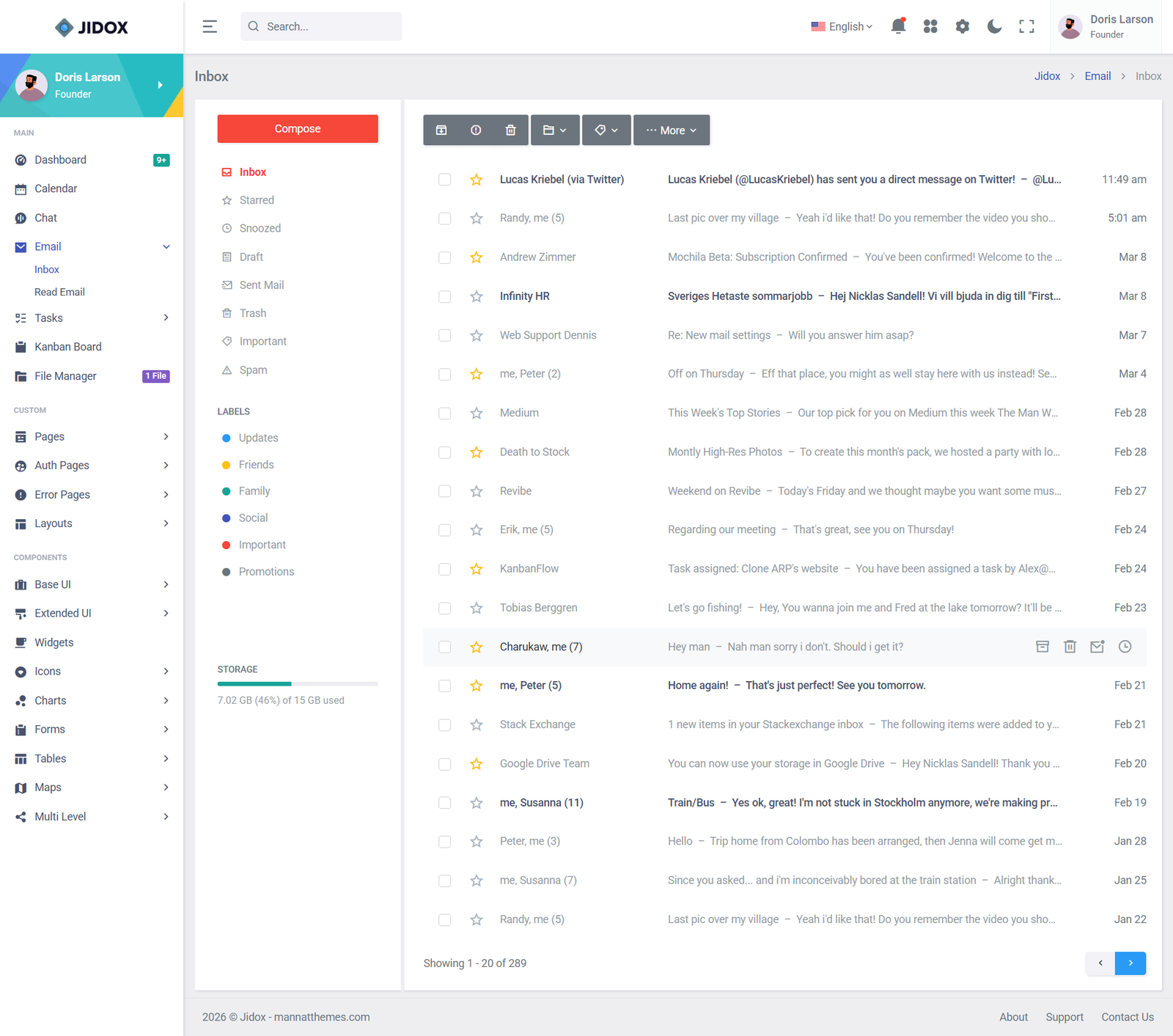Go to the next page of emails
The width and height of the screenshot is (1173, 1036).
click(x=1130, y=963)
